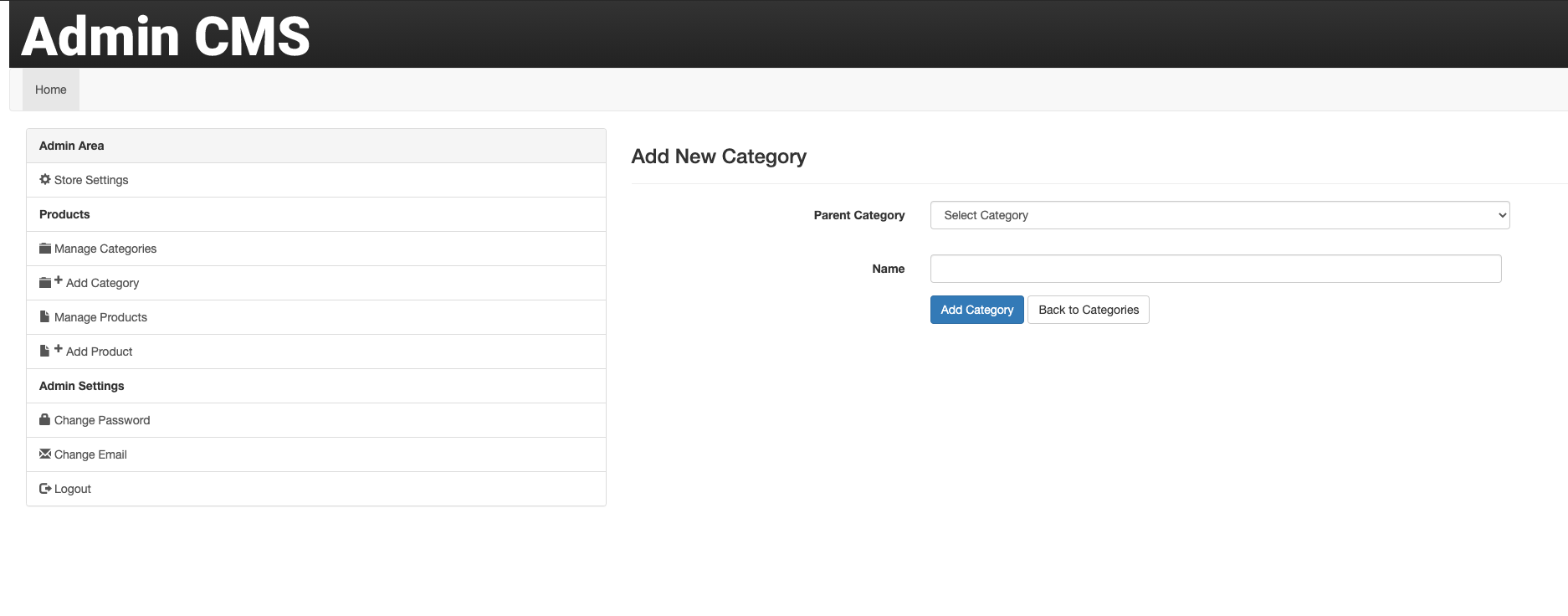This screenshot has height=616, width=1568.
Task: Click the Admin CMS header title
Action: [x=166, y=37]
